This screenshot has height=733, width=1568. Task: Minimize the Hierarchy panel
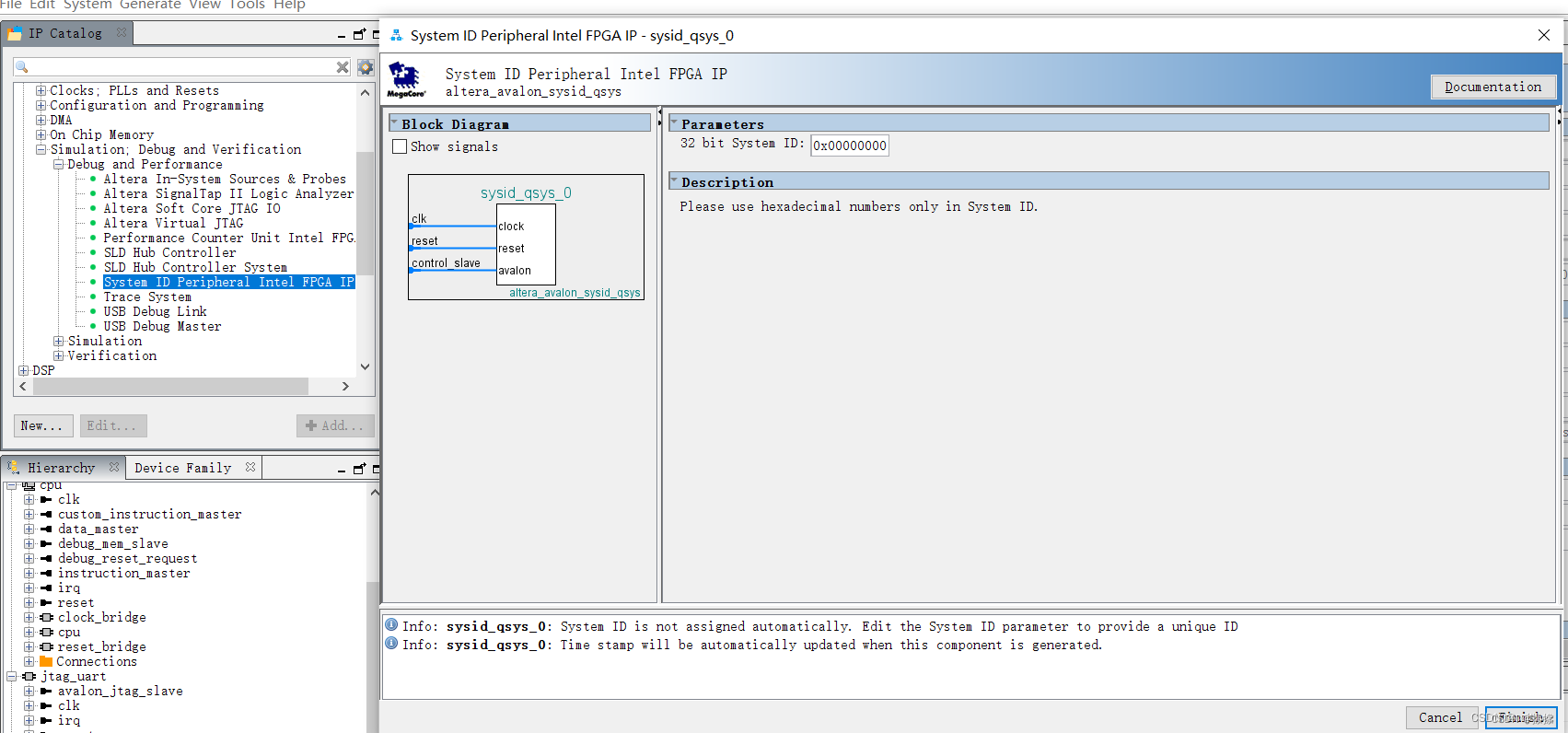click(x=342, y=470)
